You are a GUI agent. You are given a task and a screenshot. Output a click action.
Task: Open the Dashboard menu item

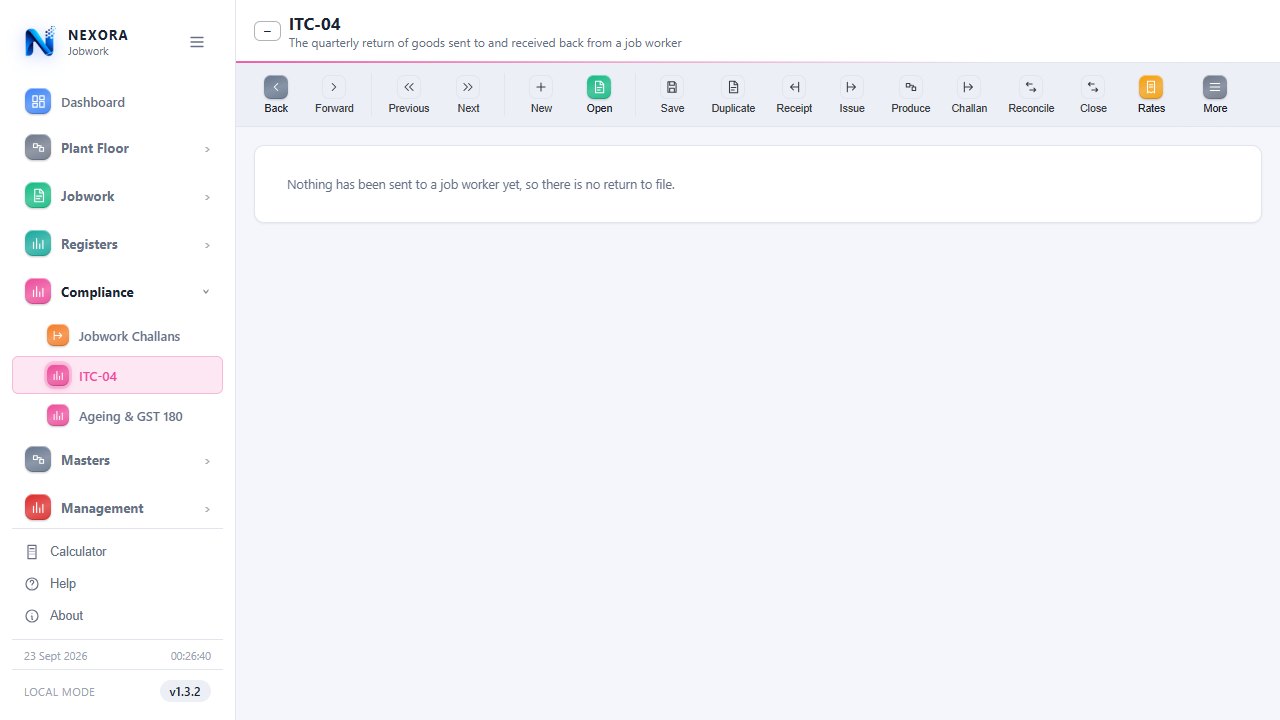click(118, 102)
